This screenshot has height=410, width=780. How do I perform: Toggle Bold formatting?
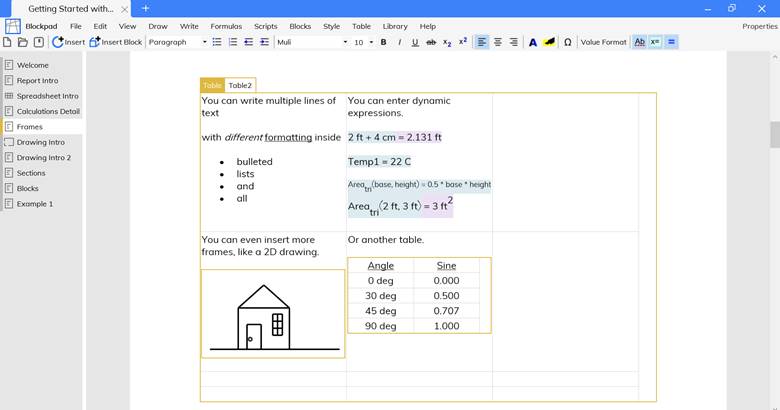pyautogui.click(x=384, y=42)
